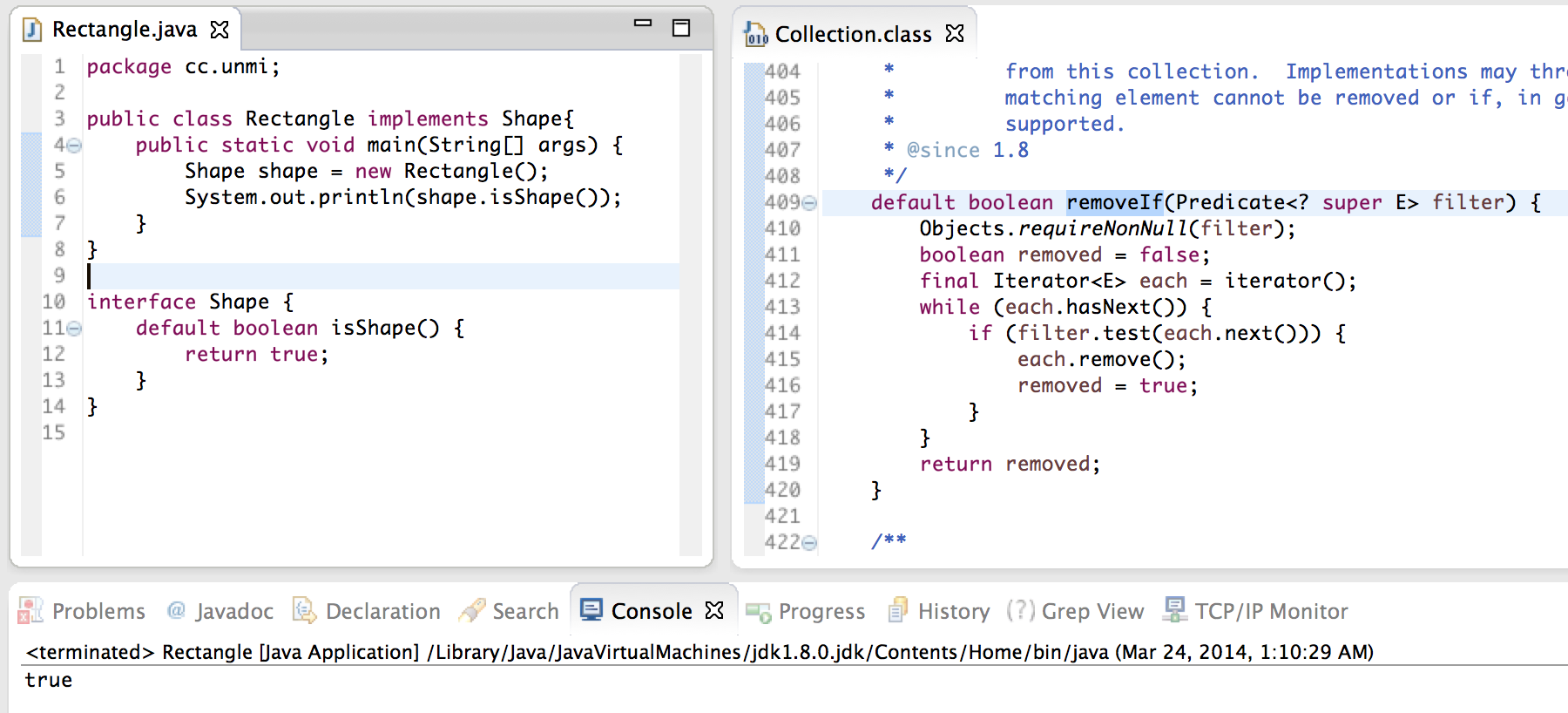
Task: Click the Javadoc view icon
Action: 177,610
